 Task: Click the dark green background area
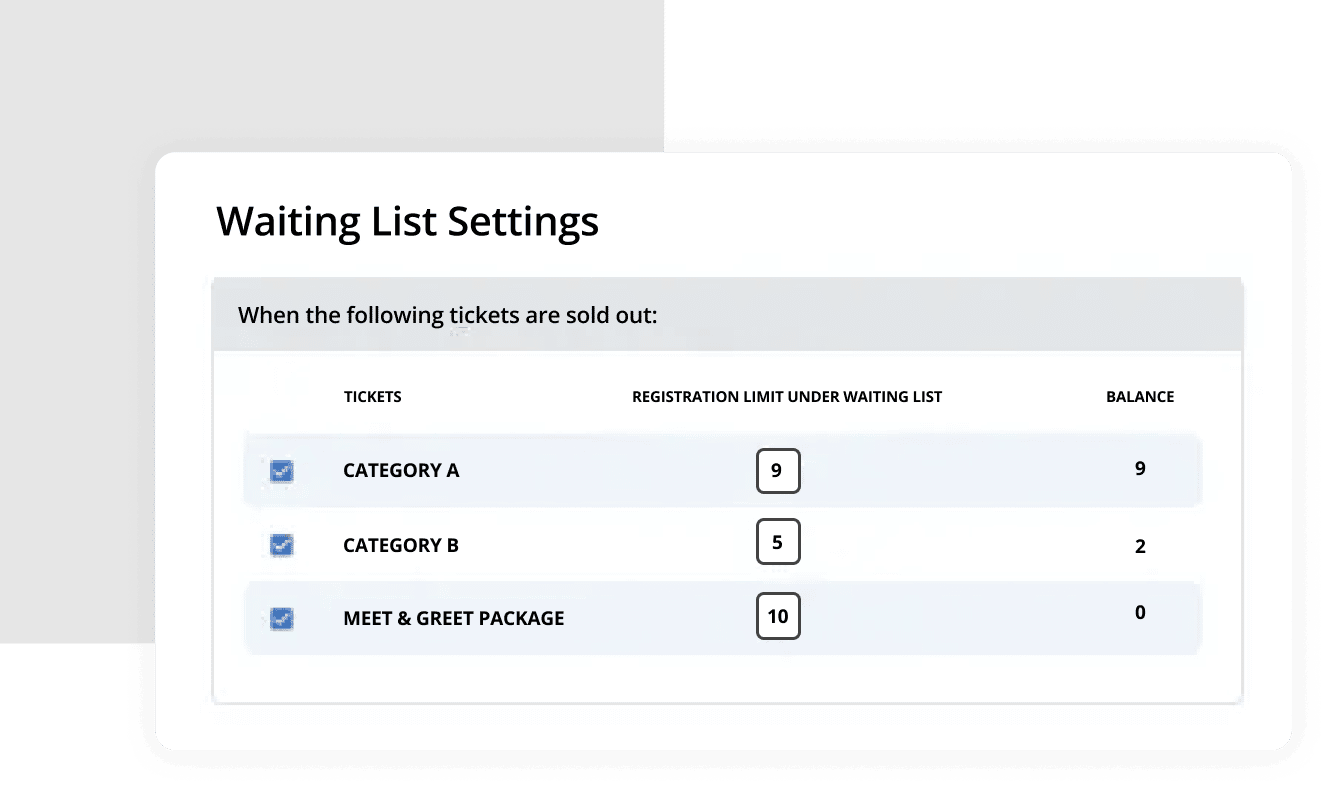(1000, 70)
